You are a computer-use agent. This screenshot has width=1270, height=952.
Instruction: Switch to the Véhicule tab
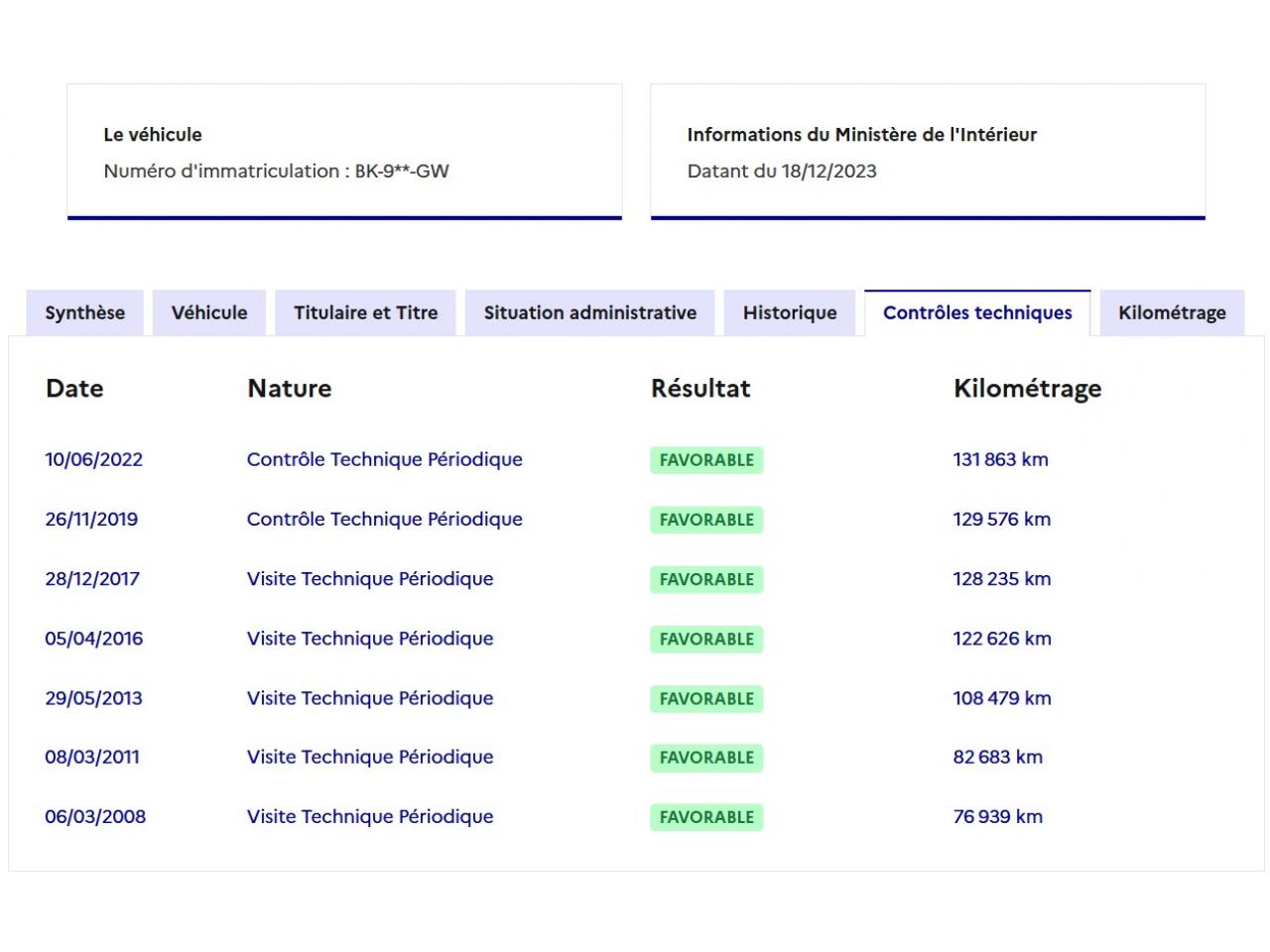click(209, 312)
